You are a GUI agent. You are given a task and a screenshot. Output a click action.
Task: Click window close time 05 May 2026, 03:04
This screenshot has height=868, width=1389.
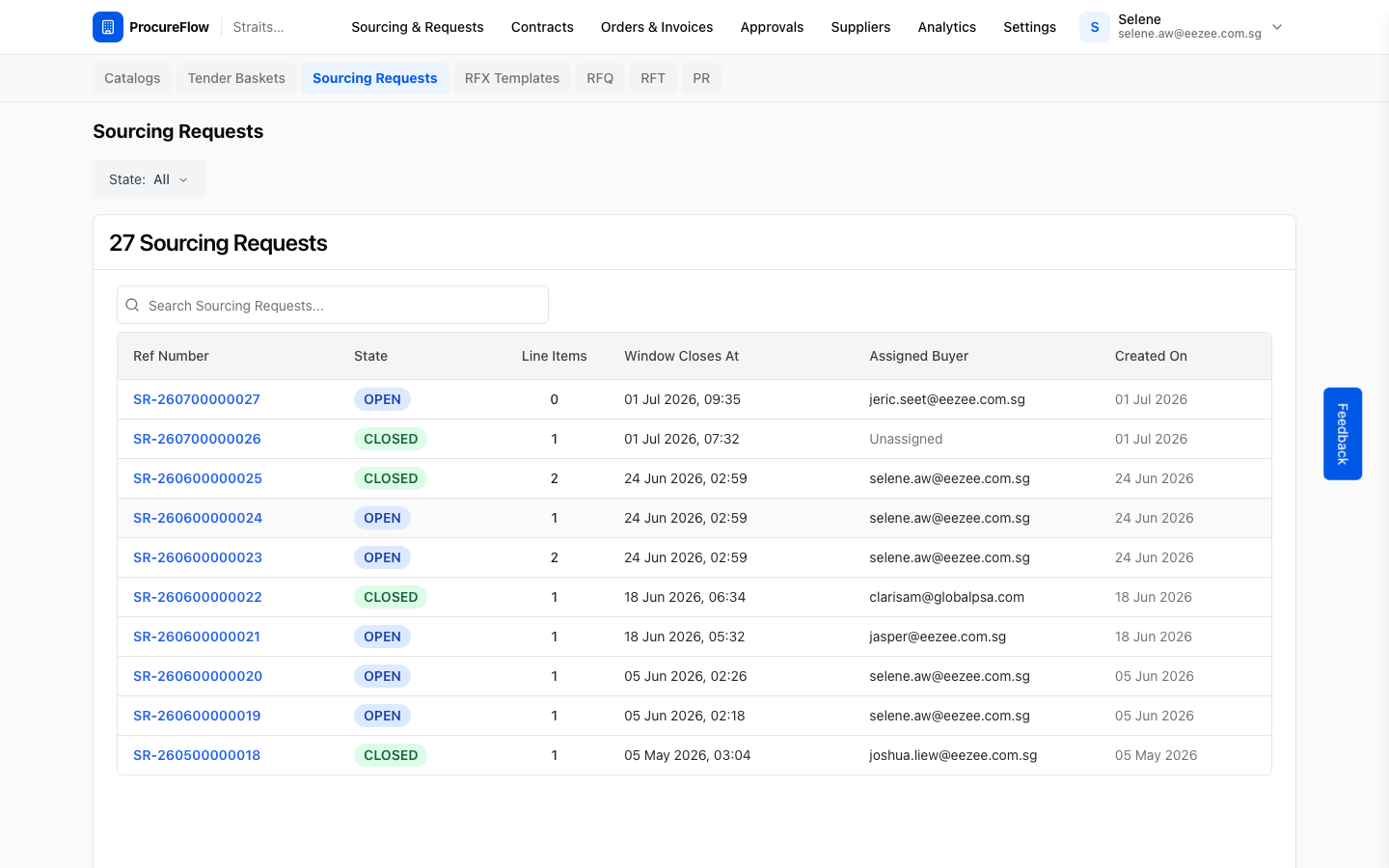pos(687,755)
